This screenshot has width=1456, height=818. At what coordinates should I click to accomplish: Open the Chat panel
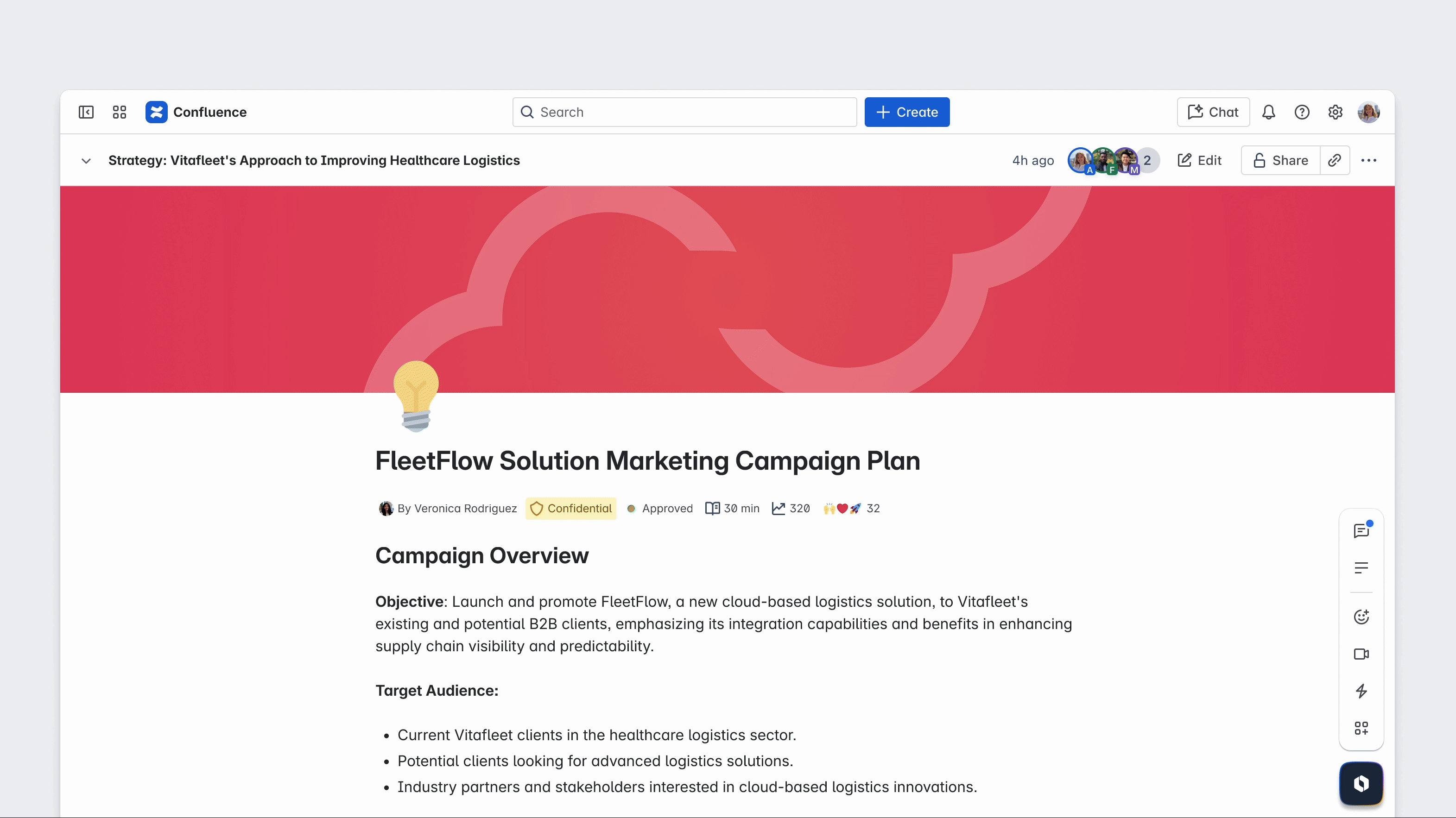click(1213, 112)
